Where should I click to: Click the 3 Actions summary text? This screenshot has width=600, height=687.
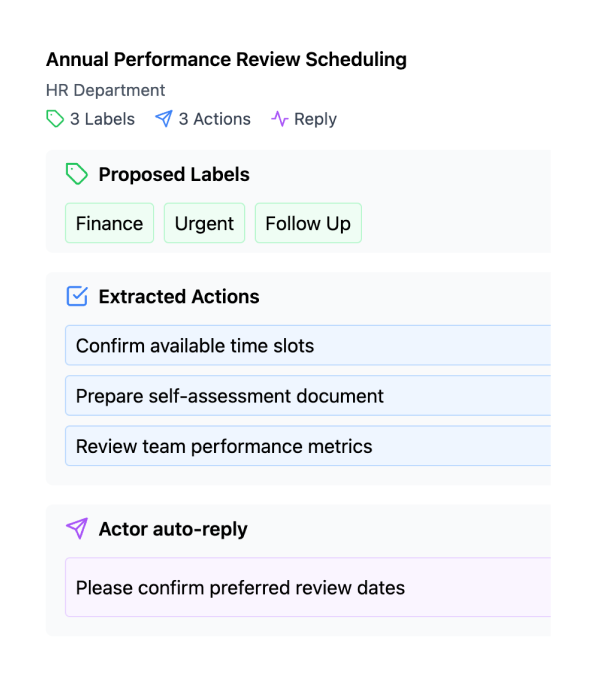(x=214, y=119)
